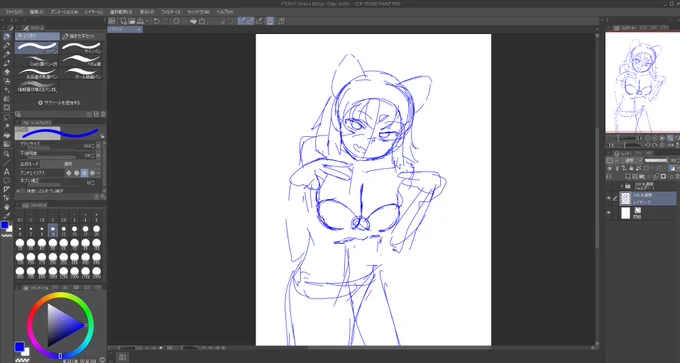Select the straight Line figure tool
The image size is (680, 363).
coord(7,163)
